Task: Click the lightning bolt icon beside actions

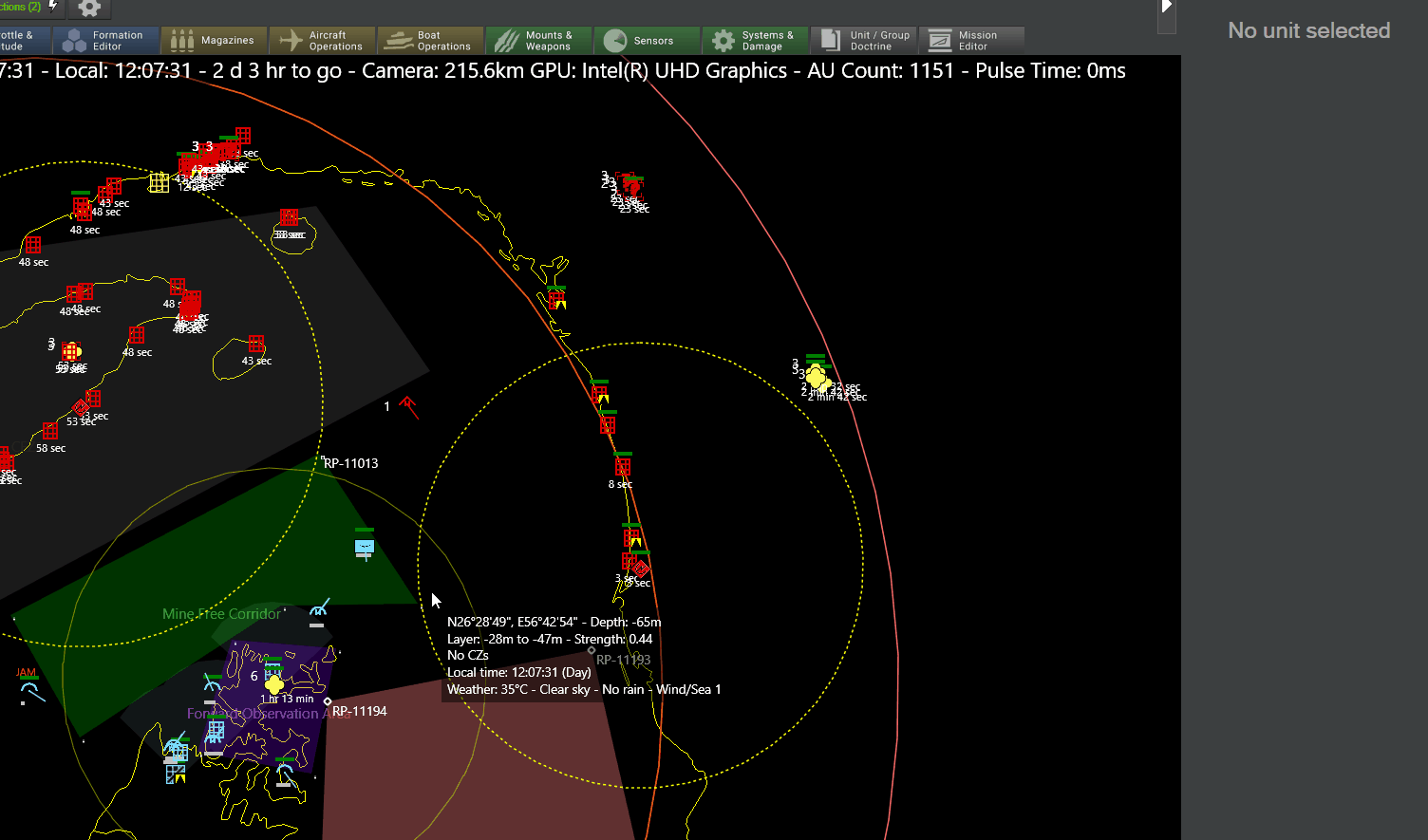Action: [53, 6]
